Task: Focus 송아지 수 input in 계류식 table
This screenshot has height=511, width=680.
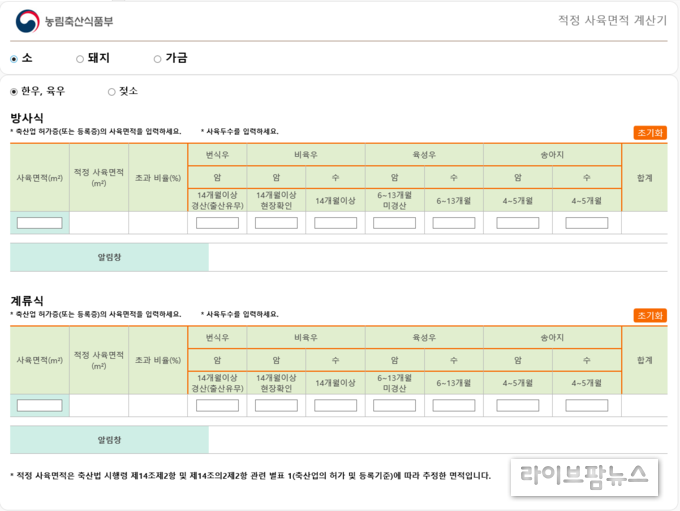Action: pos(587,406)
